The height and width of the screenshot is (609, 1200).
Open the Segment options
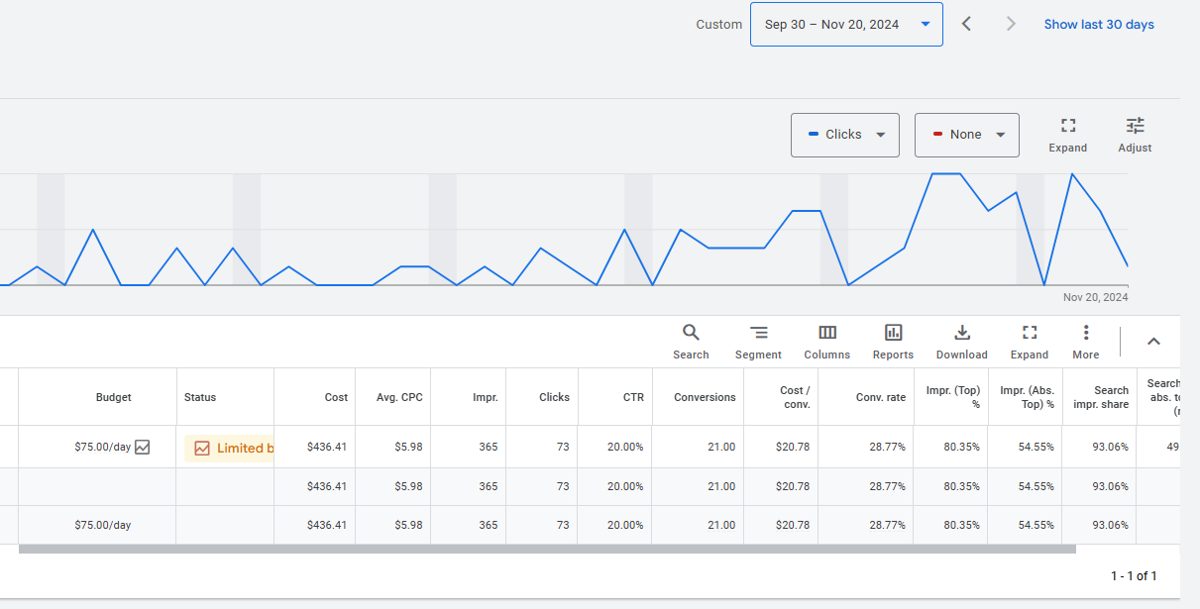click(x=758, y=342)
